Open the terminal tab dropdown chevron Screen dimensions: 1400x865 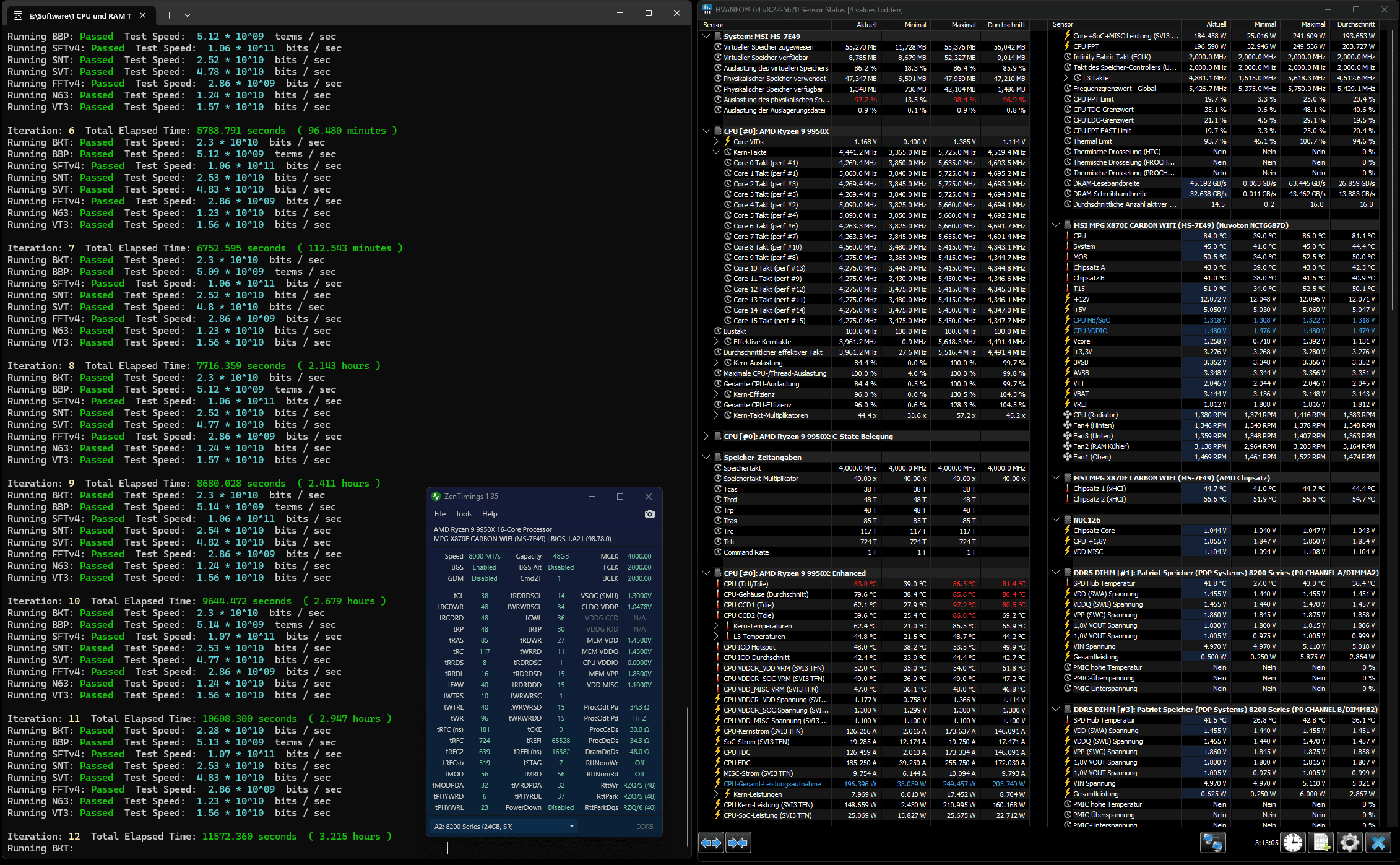[188, 15]
